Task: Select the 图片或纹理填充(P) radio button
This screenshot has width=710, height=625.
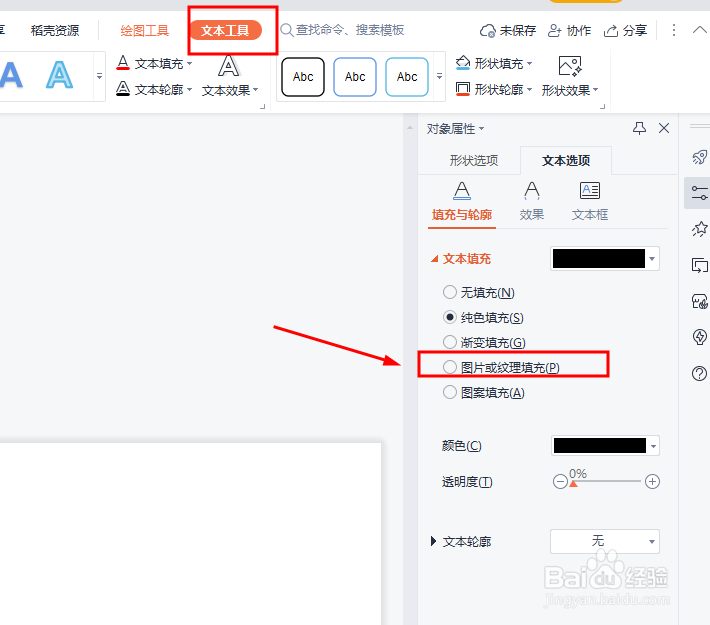Action: pos(450,367)
